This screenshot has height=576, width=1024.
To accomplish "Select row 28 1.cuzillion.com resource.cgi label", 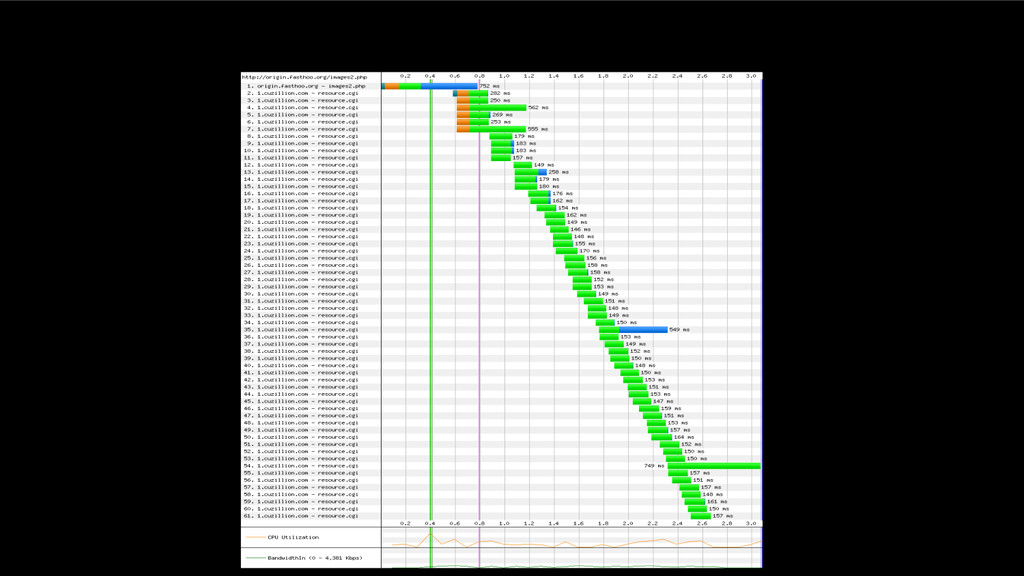I will (302, 280).
